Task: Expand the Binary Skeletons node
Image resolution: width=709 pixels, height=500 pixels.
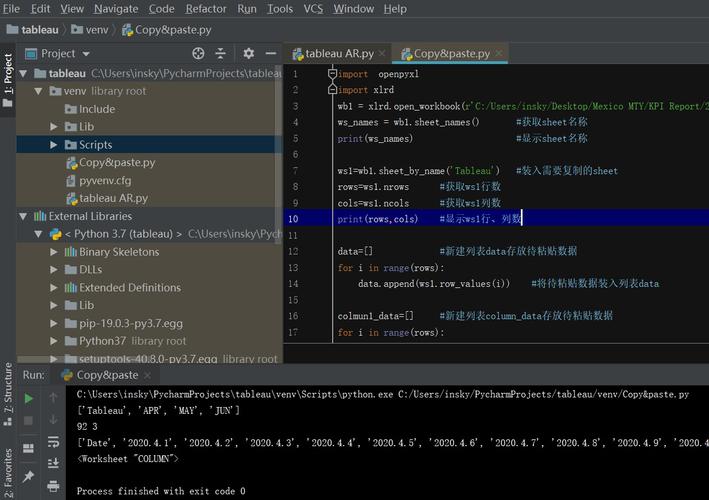Action: [x=53, y=252]
